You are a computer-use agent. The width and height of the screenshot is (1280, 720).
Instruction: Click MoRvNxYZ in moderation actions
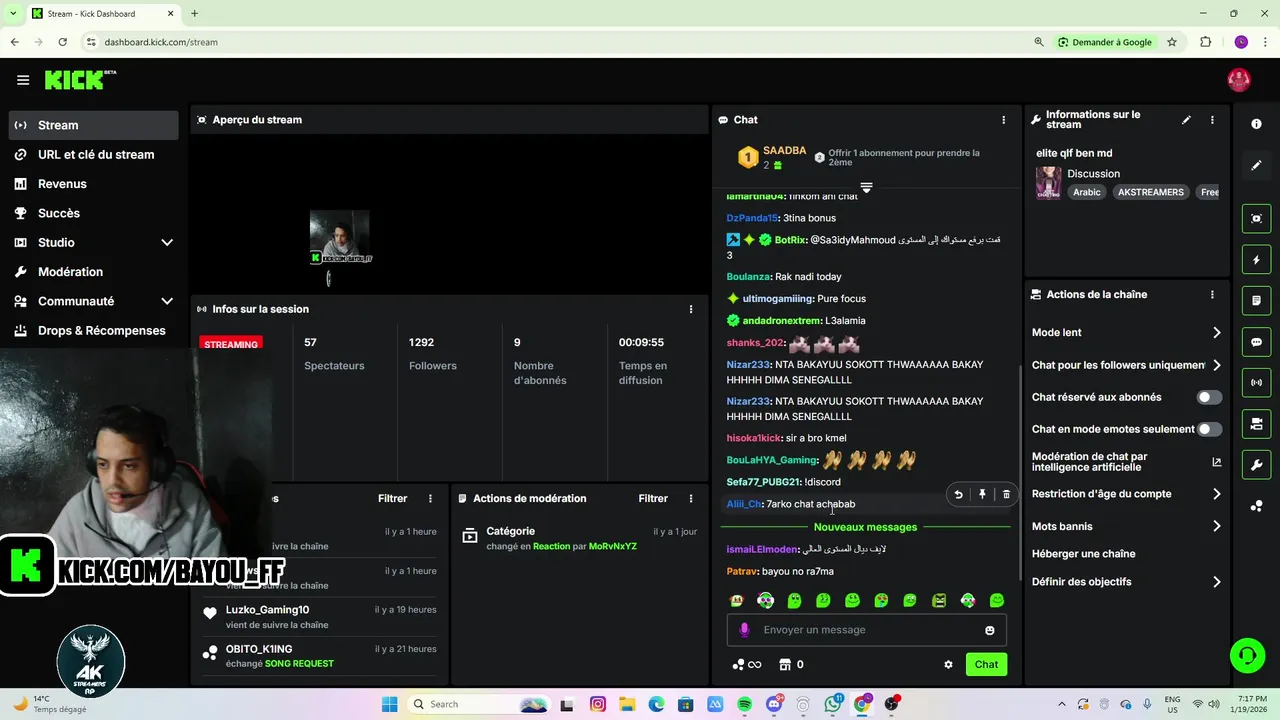612,546
